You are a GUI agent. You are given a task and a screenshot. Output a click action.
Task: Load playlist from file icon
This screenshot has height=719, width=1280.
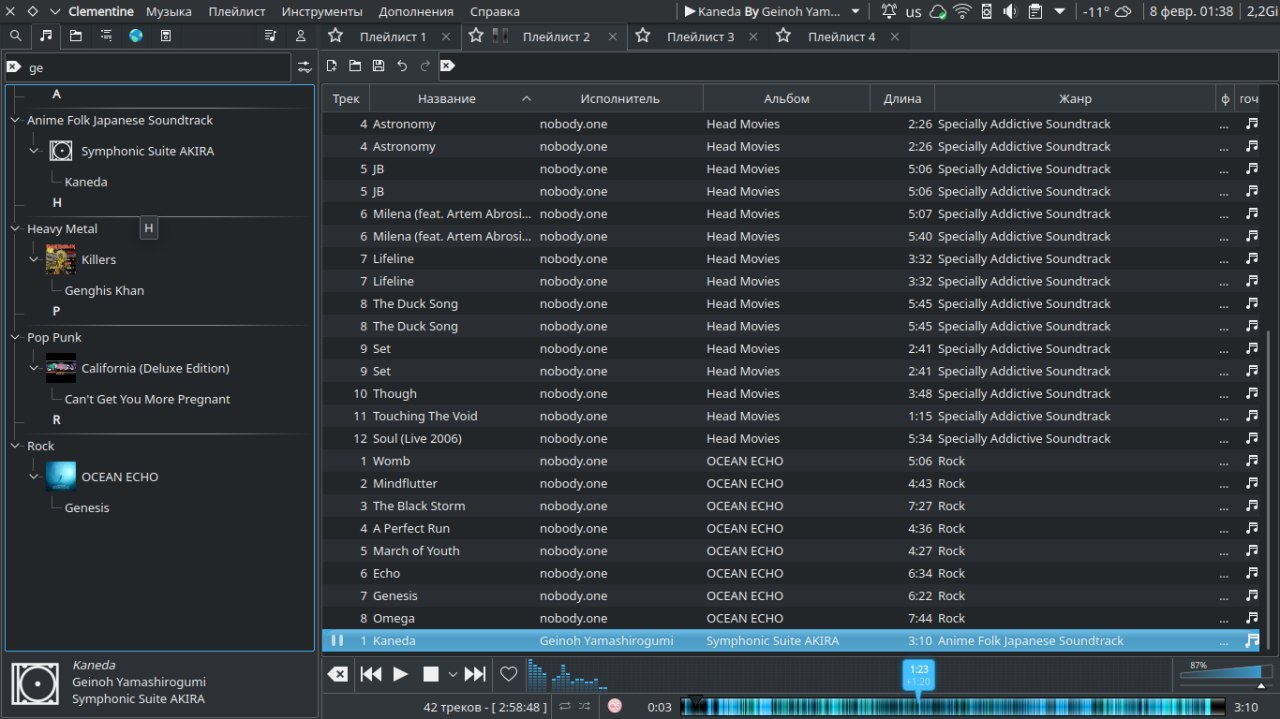[355, 66]
